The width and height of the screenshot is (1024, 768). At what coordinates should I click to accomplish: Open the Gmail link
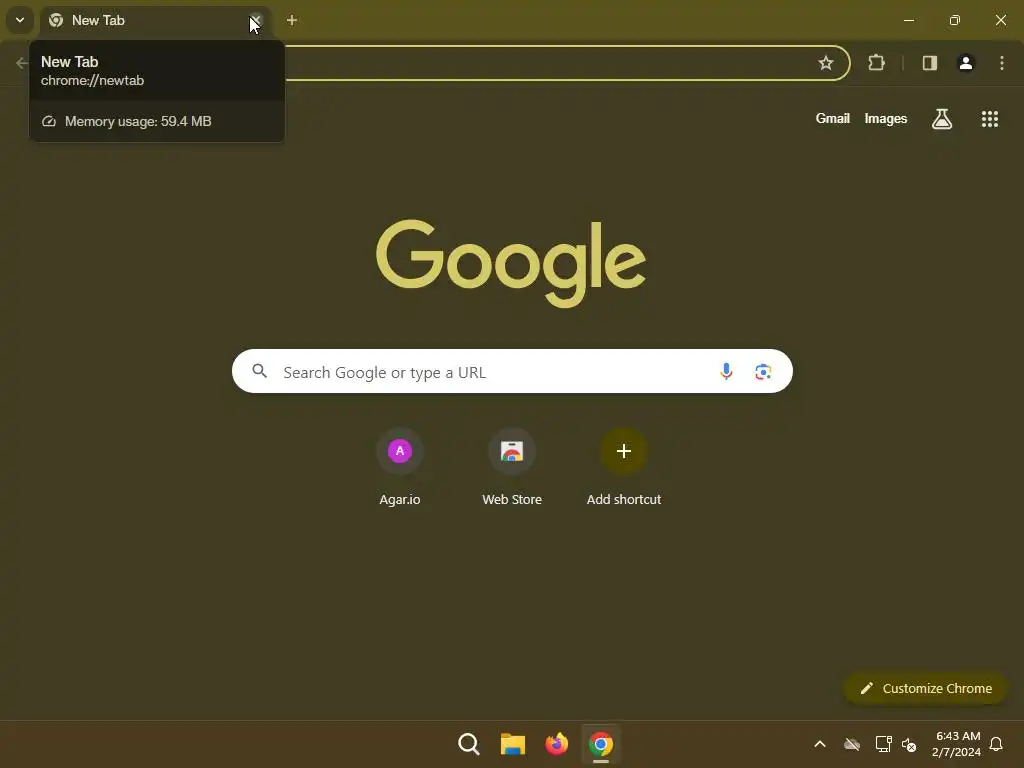click(x=833, y=118)
